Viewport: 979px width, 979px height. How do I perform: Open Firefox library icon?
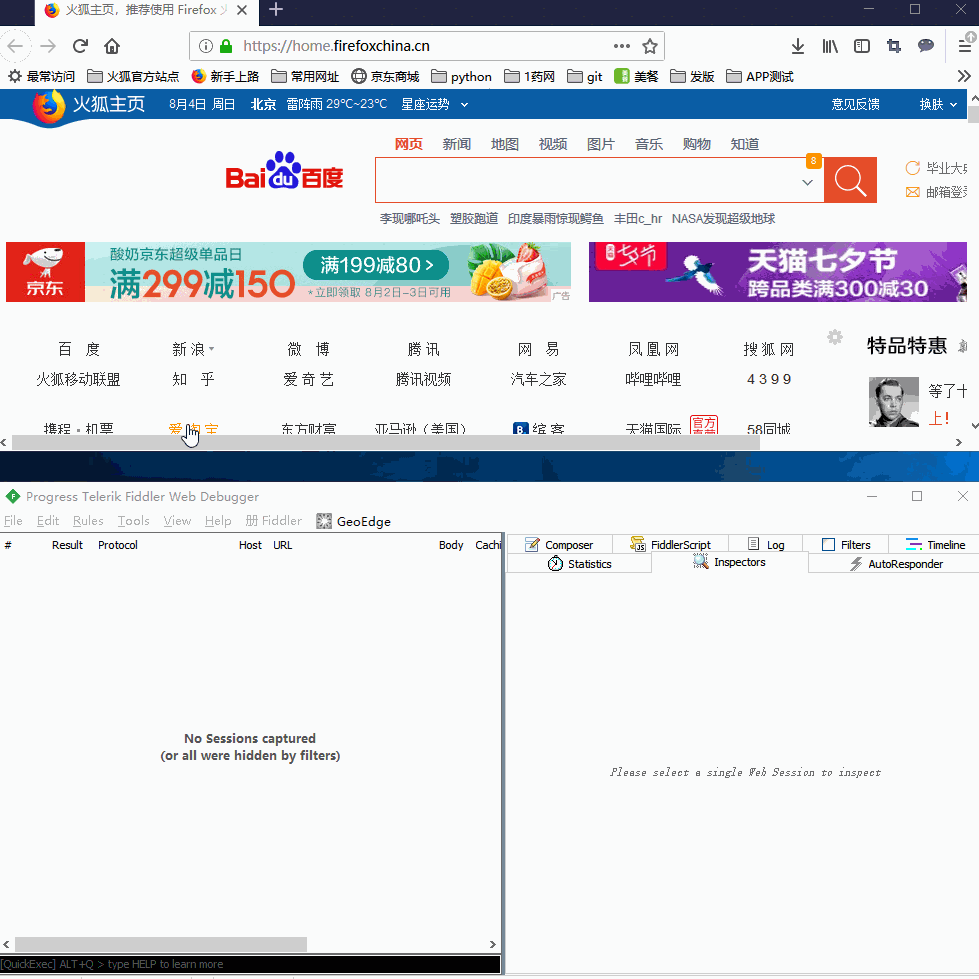pos(830,46)
